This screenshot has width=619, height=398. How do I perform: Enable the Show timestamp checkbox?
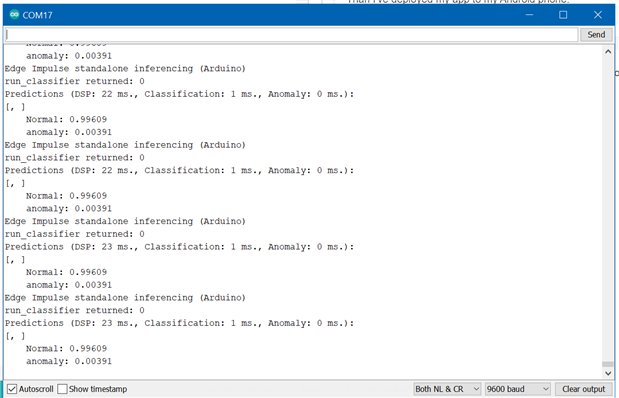62,389
